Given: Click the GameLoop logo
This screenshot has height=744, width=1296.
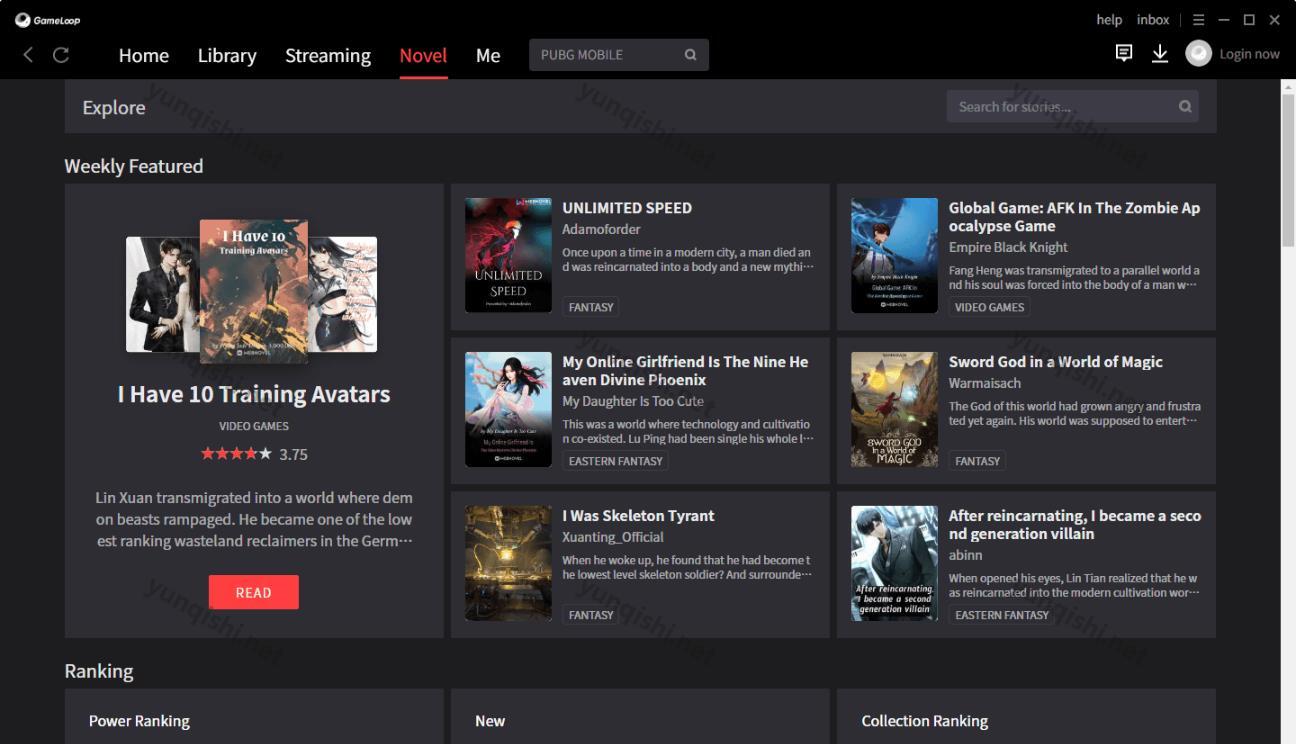Looking at the screenshot, I should click(x=47, y=20).
